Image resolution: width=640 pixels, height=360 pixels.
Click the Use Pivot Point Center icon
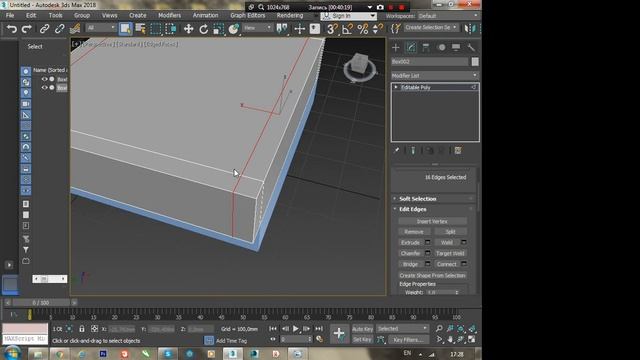(282, 29)
